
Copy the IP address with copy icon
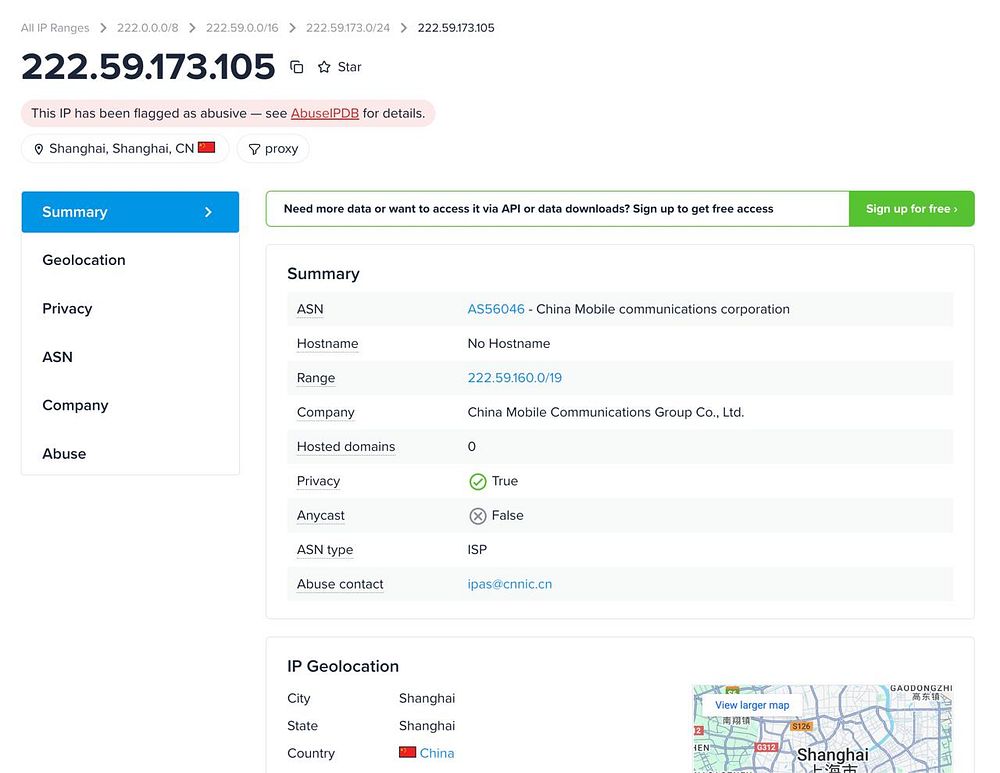coord(297,67)
